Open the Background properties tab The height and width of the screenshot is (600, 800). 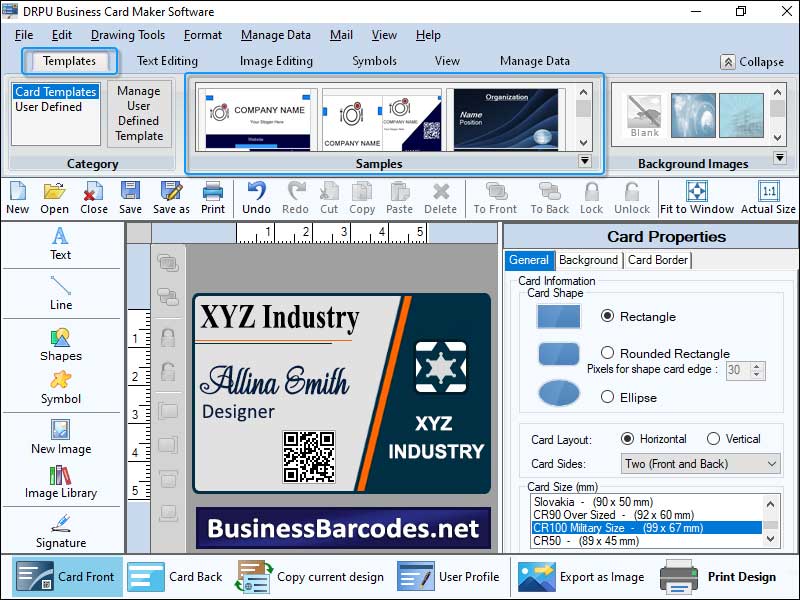point(588,260)
